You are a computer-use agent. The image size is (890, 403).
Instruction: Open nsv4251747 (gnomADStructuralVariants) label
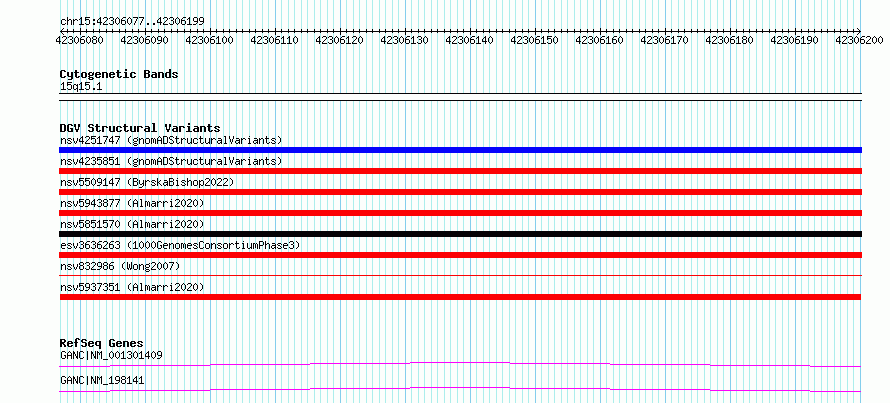171,140
